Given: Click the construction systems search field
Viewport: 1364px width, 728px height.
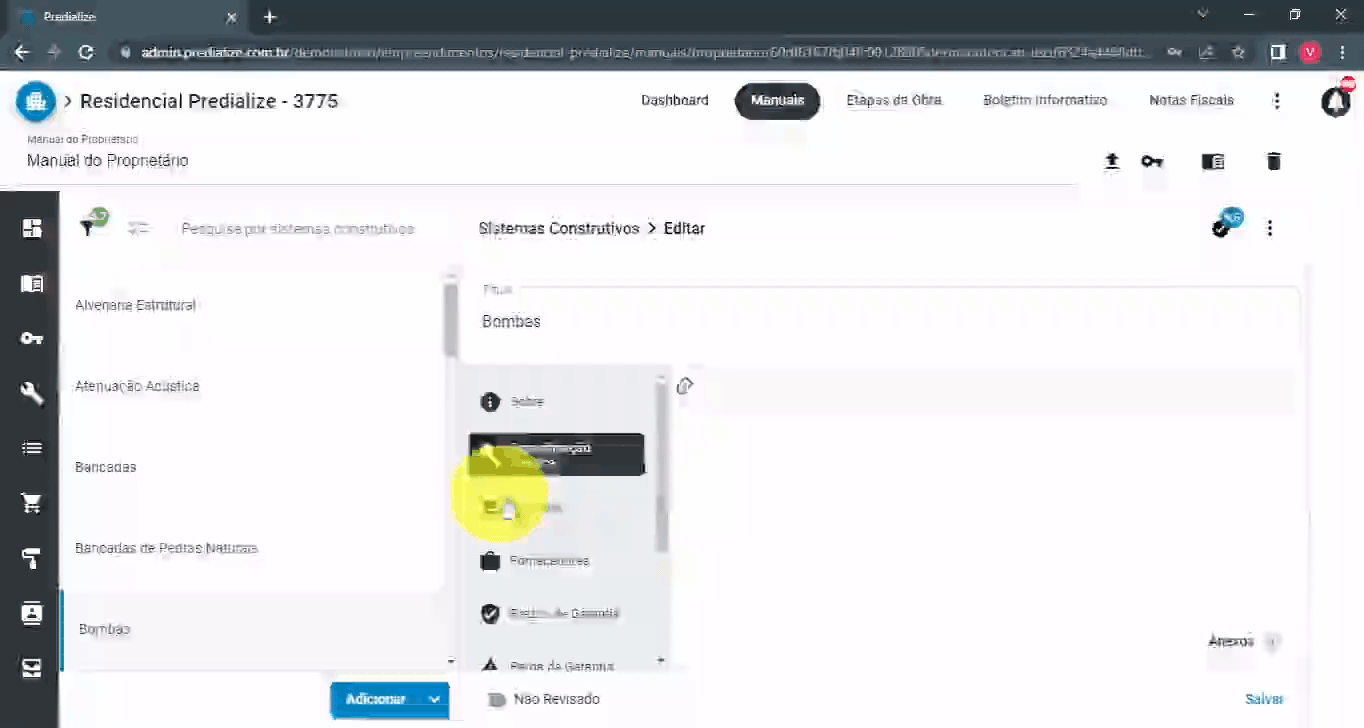Looking at the screenshot, I should tap(297, 229).
